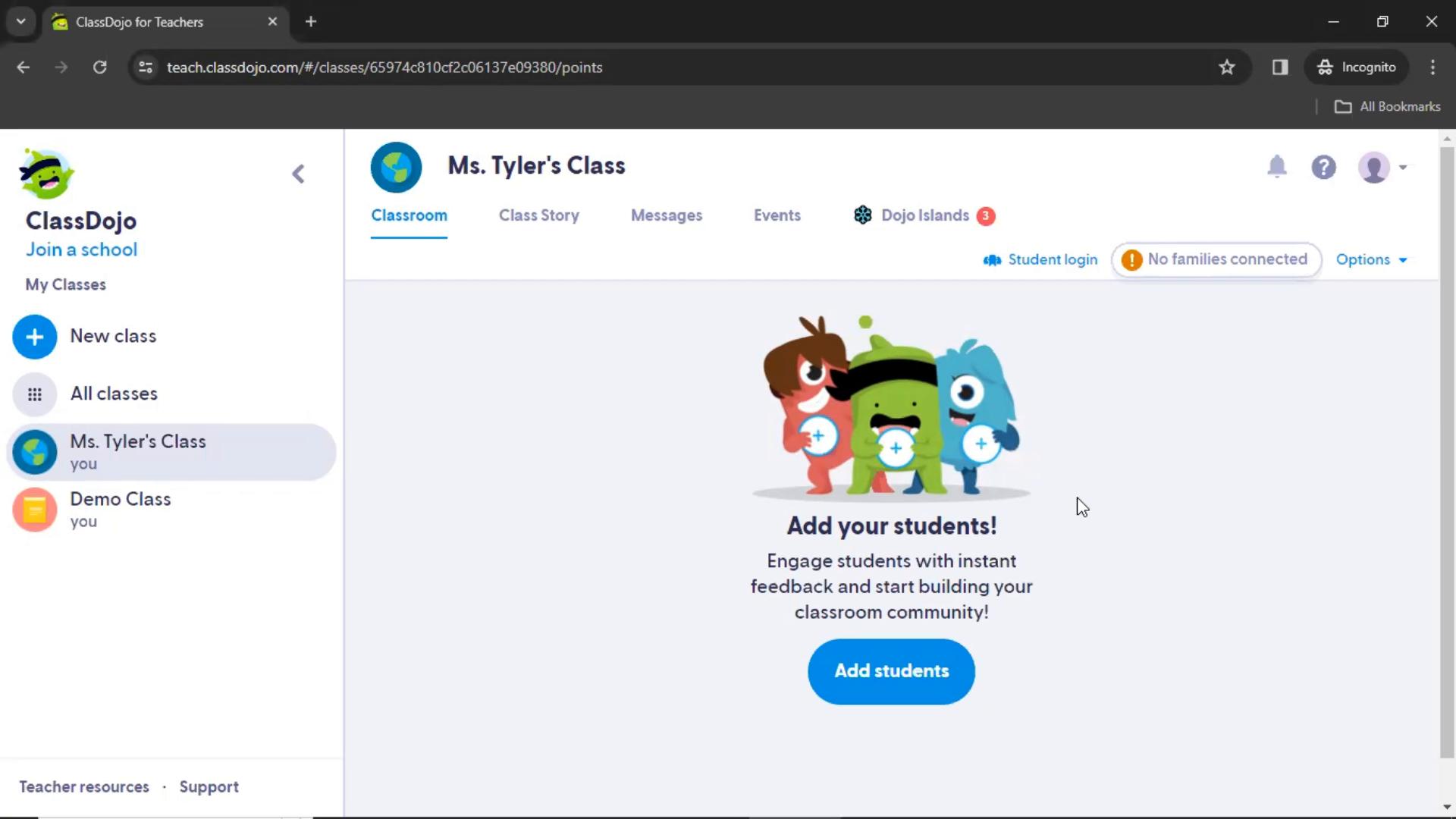Select the New class plus icon
This screenshot has width=1456, height=819.
[35, 336]
